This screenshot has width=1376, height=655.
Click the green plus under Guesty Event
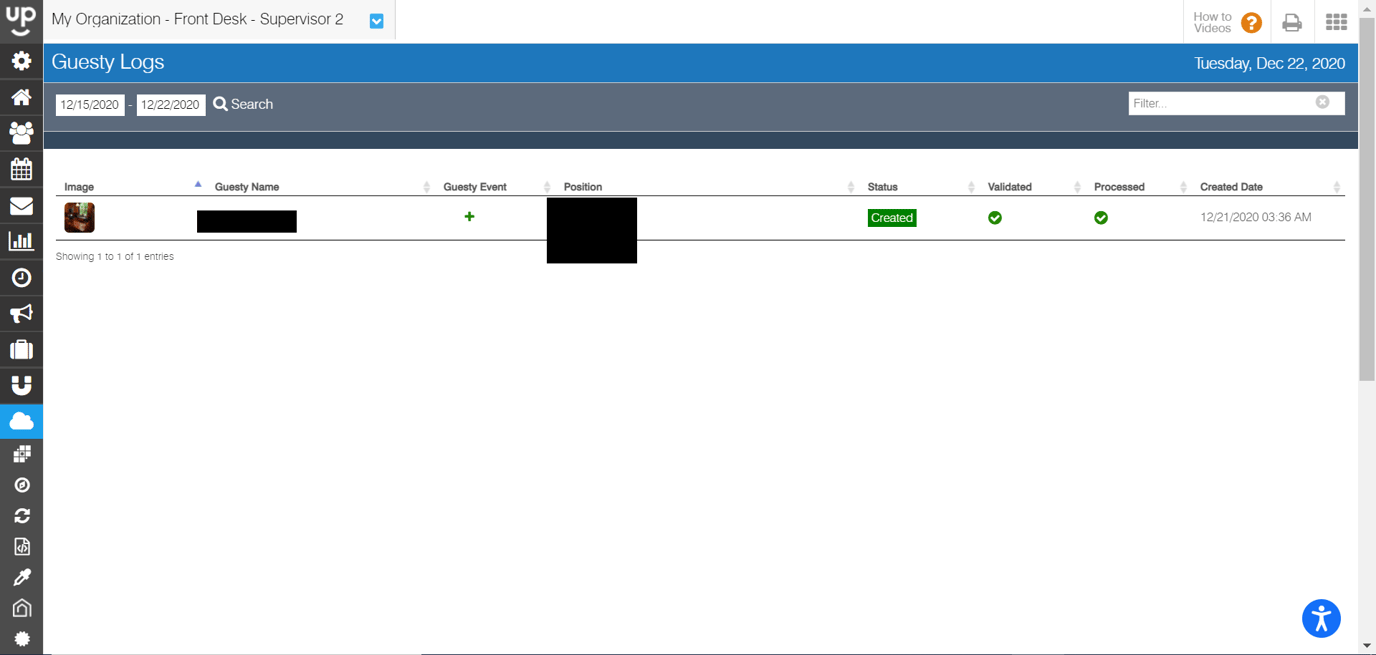(x=469, y=216)
